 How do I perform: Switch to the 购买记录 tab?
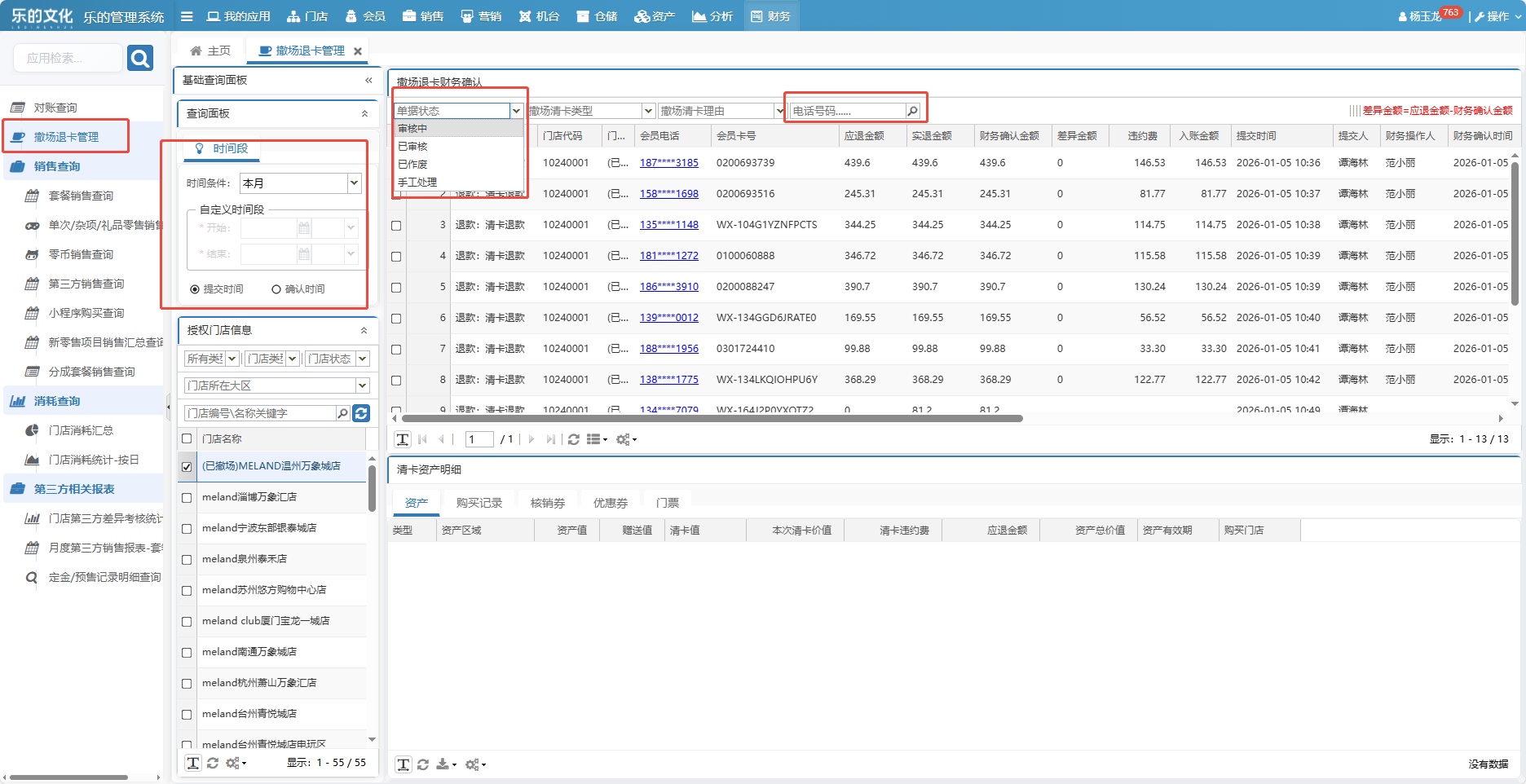[x=479, y=503]
